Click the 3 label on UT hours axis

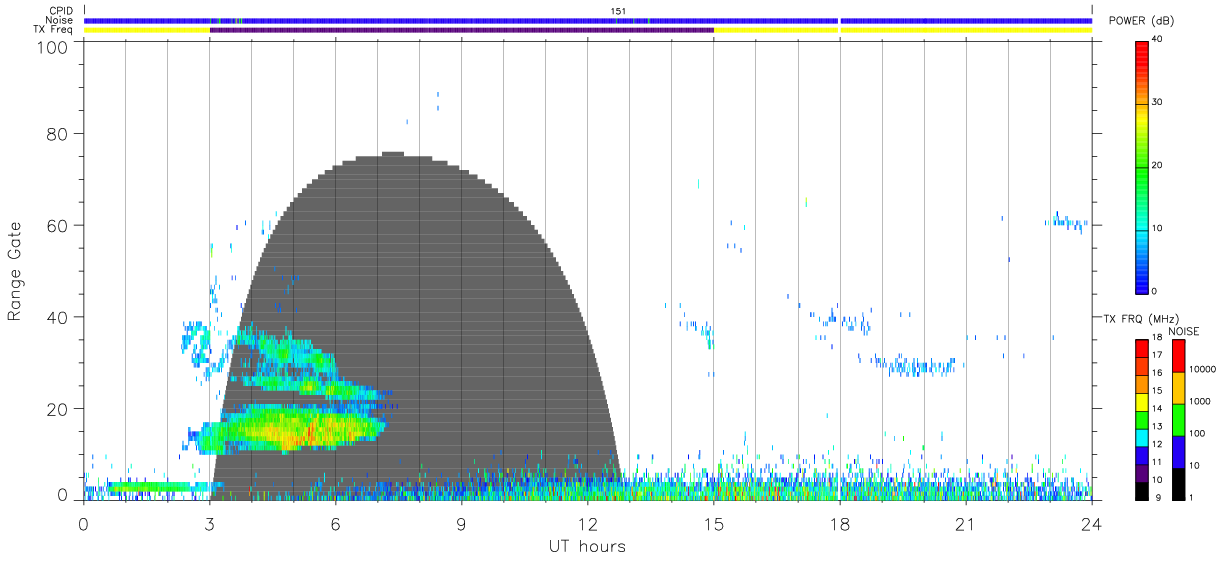coord(210,523)
